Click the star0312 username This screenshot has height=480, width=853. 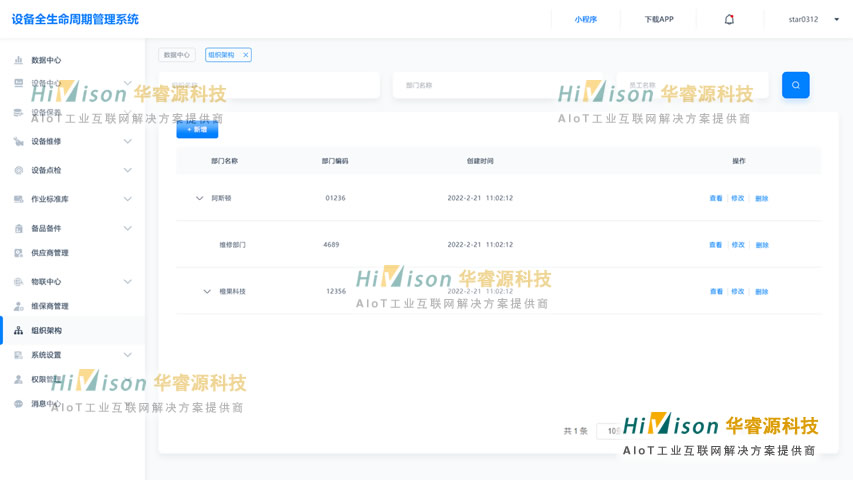tap(803, 20)
